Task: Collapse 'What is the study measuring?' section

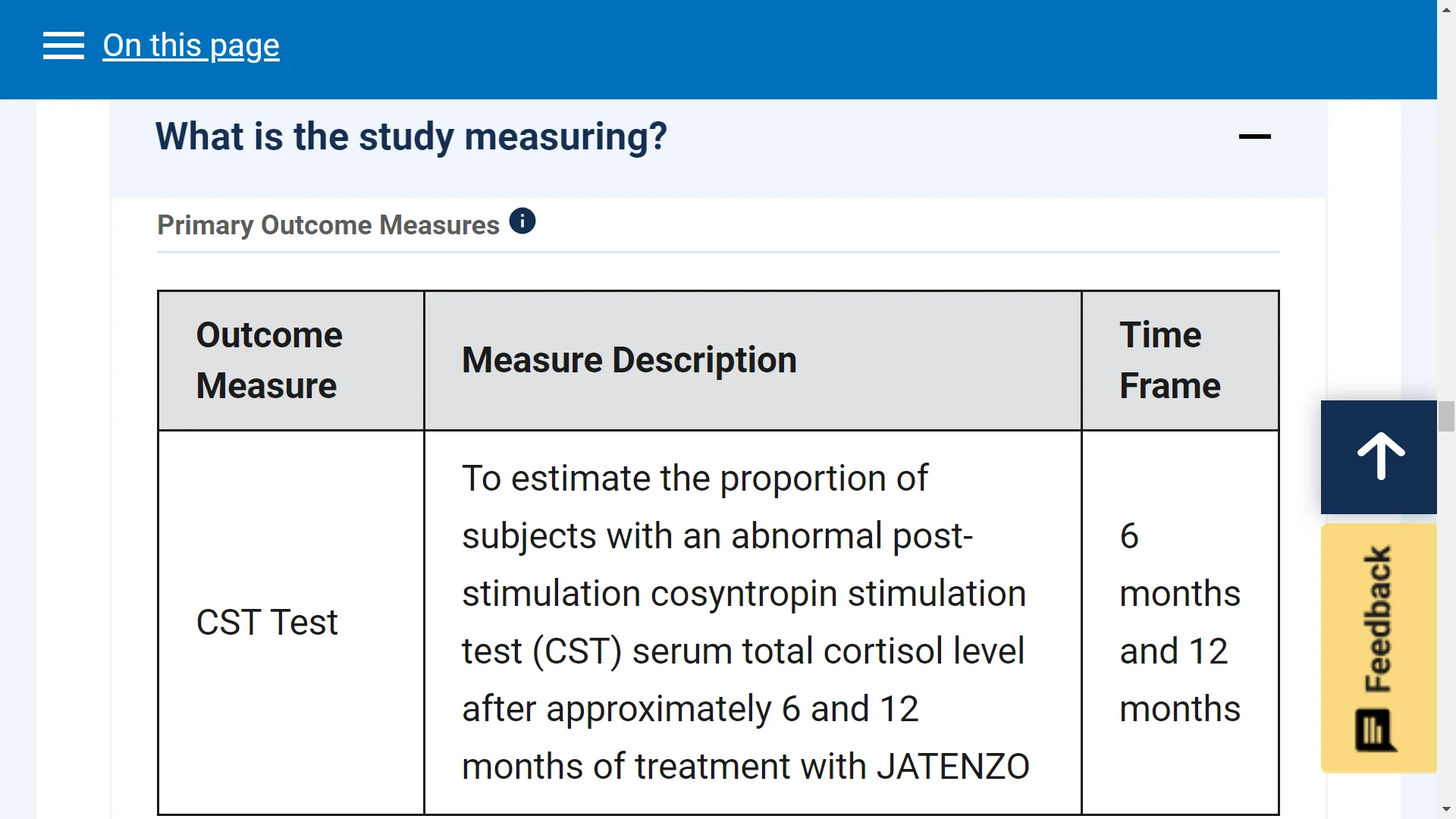Action: click(x=1254, y=136)
